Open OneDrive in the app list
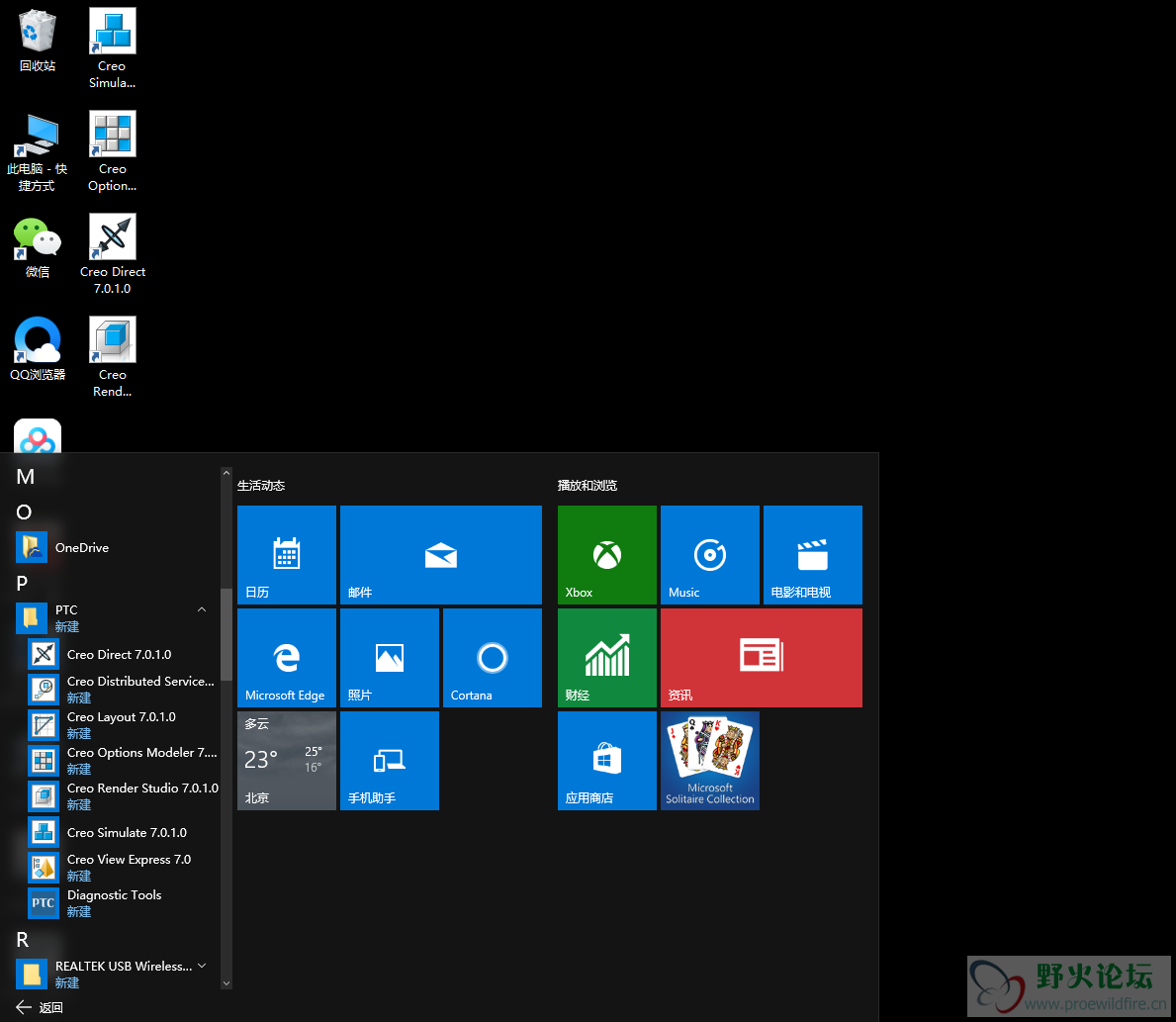 coord(117,548)
